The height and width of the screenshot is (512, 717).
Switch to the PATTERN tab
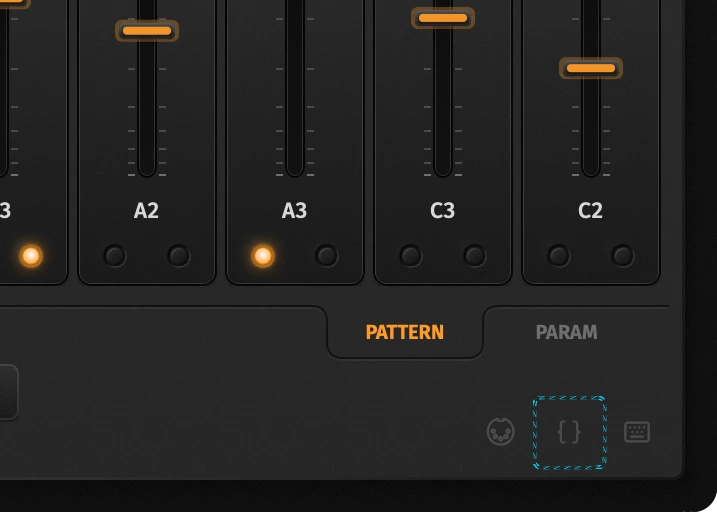coord(405,332)
